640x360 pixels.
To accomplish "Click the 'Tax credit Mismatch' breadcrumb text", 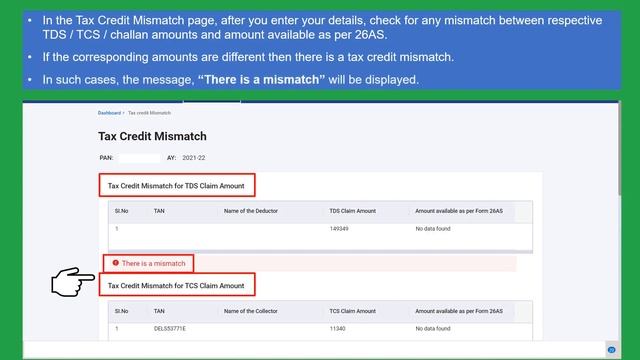I will pyautogui.click(x=149, y=113).
